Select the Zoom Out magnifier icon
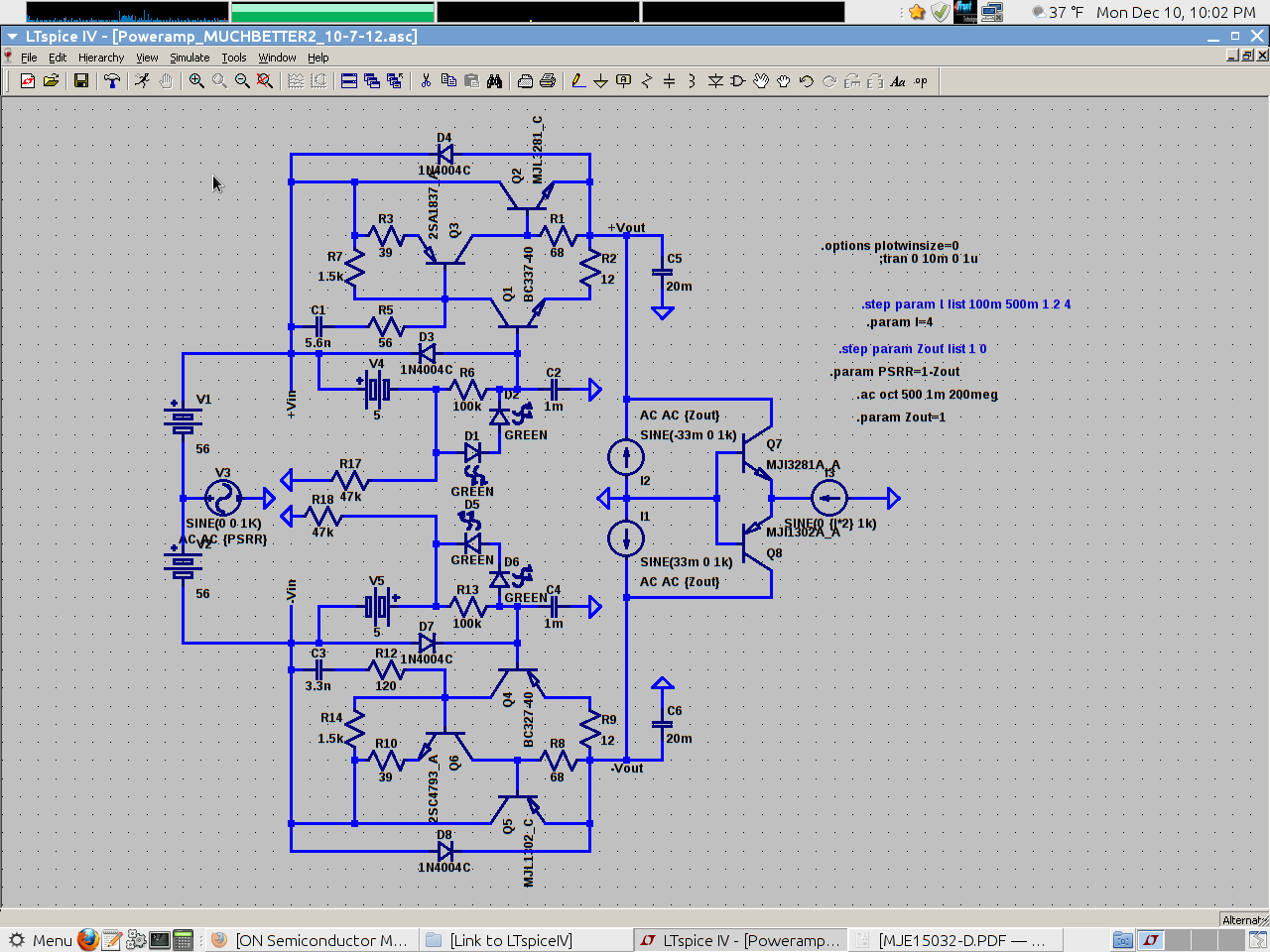 [x=242, y=81]
